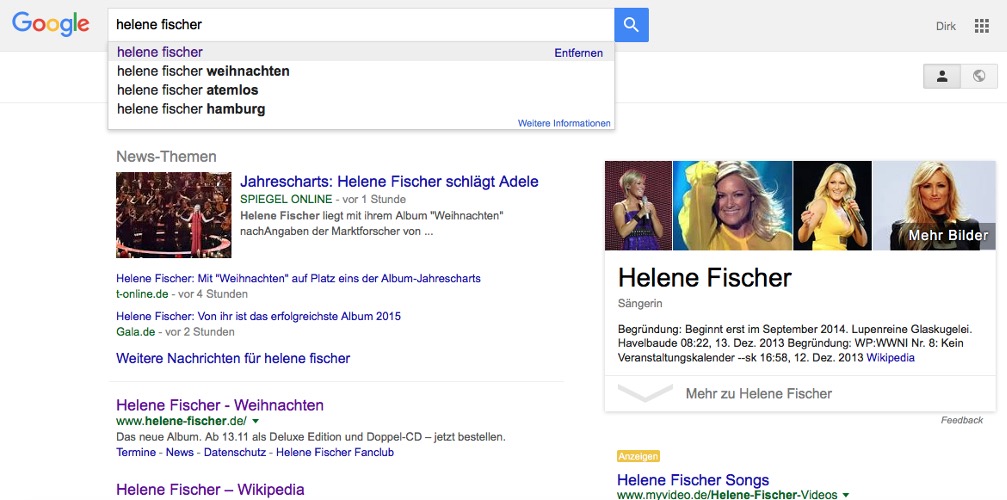Image resolution: width=1007 pixels, height=500 pixels.
Task: Select suggestion 'helene fischer atemlos'
Action: tap(361, 90)
